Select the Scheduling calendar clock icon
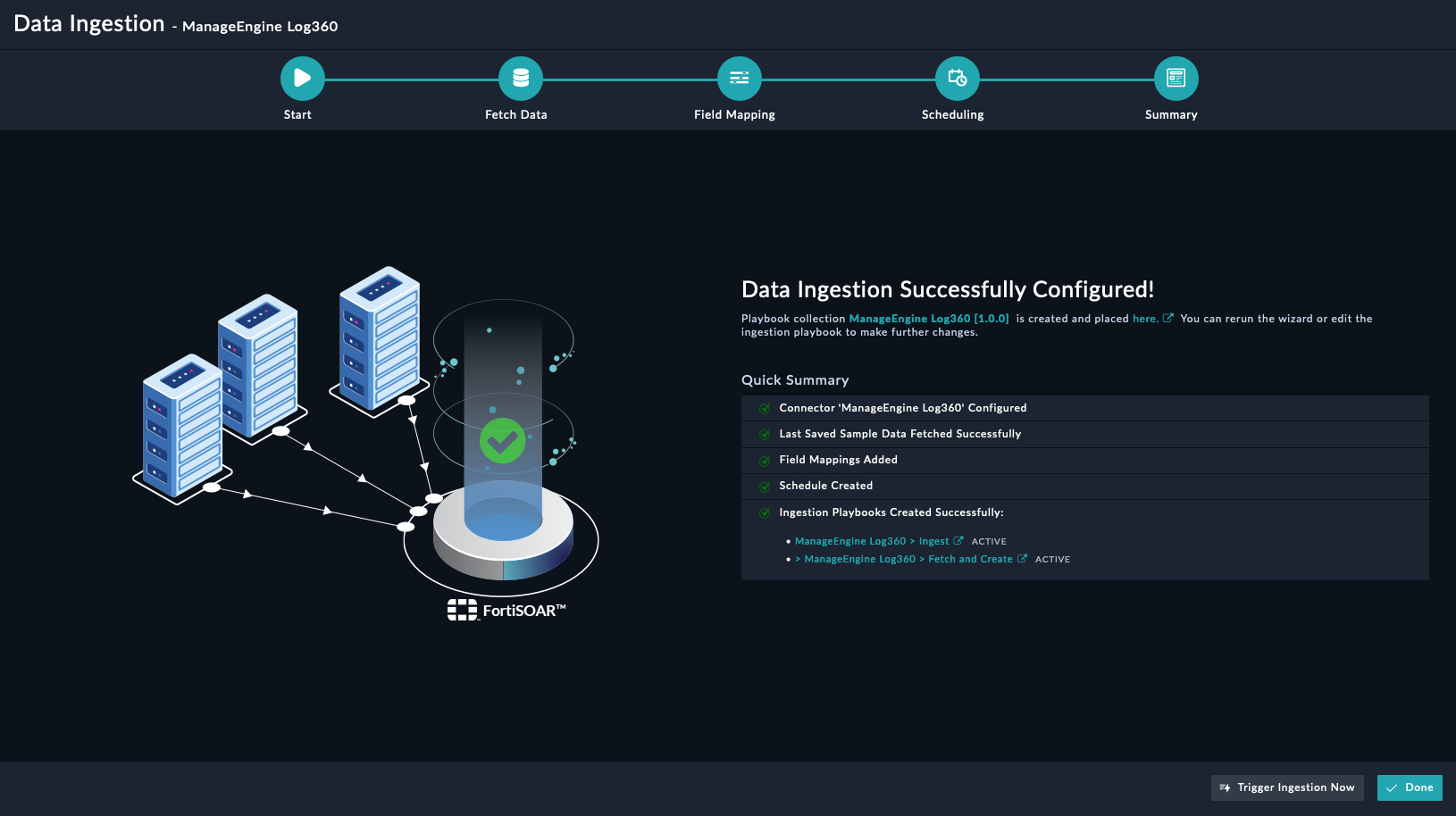The height and width of the screenshot is (816, 1456). (957, 79)
